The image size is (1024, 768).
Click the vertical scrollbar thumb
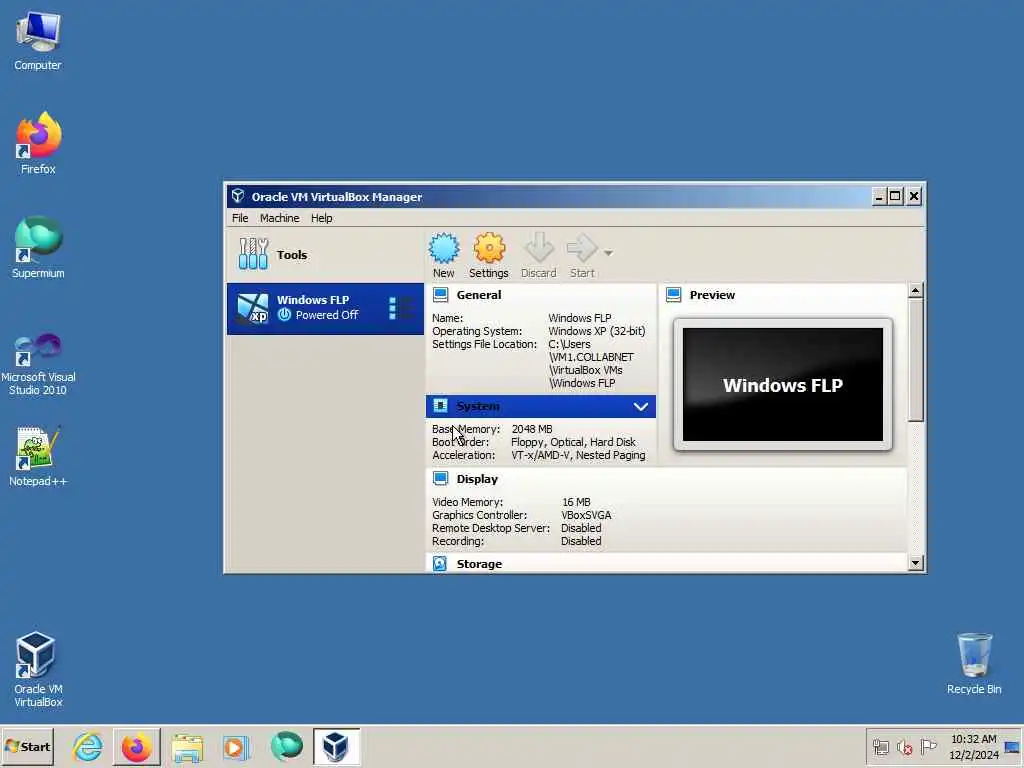coord(916,360)
